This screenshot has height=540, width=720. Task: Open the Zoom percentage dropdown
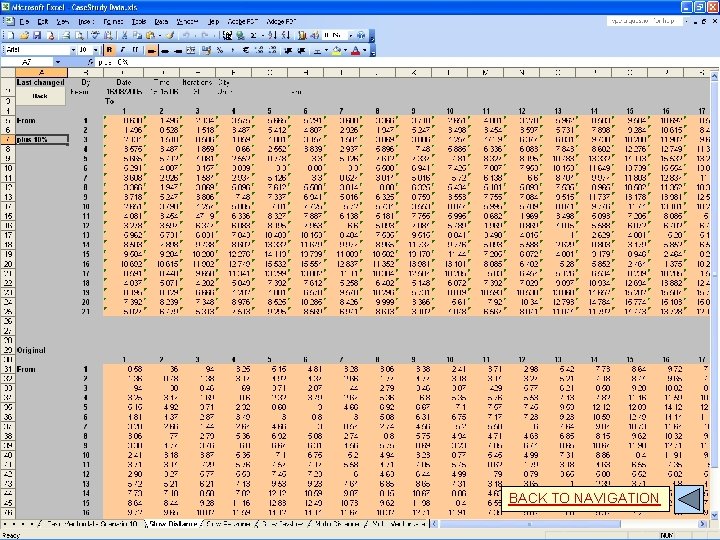350,35
